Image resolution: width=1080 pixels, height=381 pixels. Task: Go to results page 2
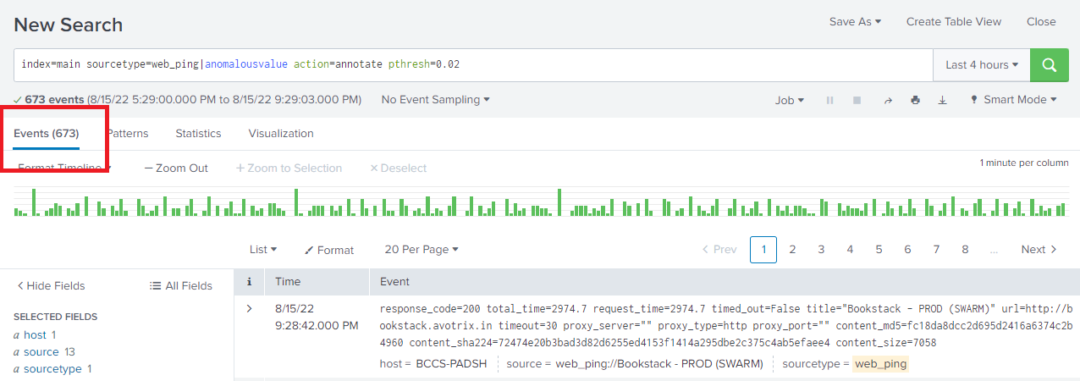[x=792, y=249]
